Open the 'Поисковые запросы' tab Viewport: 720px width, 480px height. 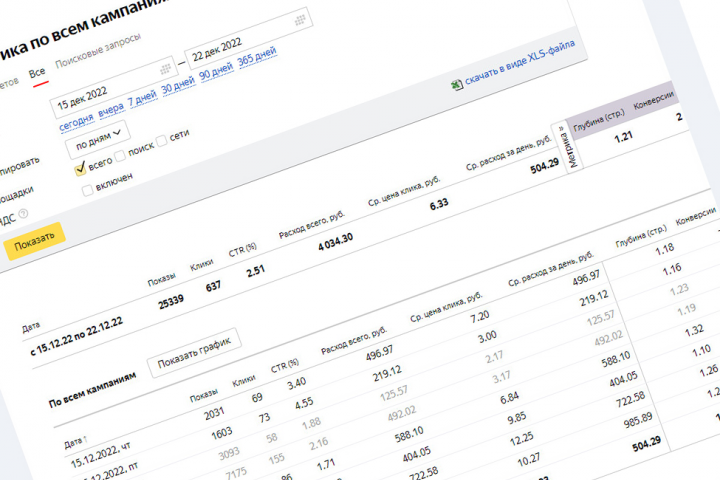[x=98, y=51]
